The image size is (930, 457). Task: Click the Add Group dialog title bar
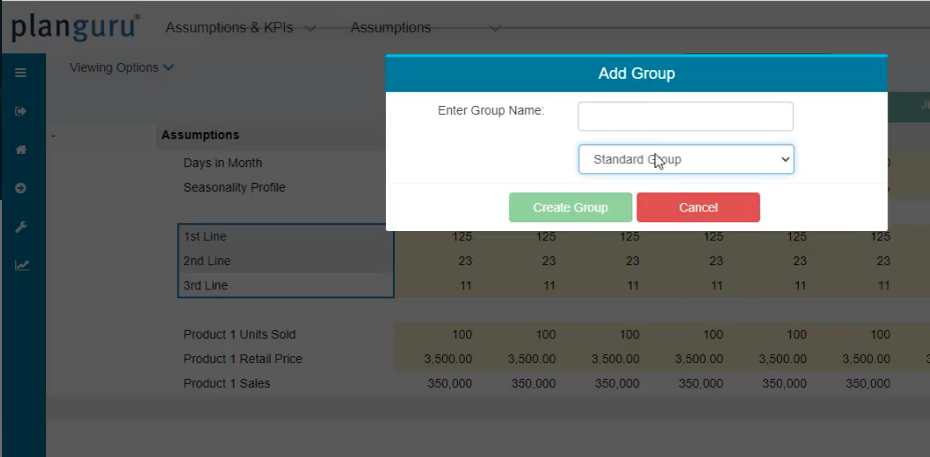[636, 73]
